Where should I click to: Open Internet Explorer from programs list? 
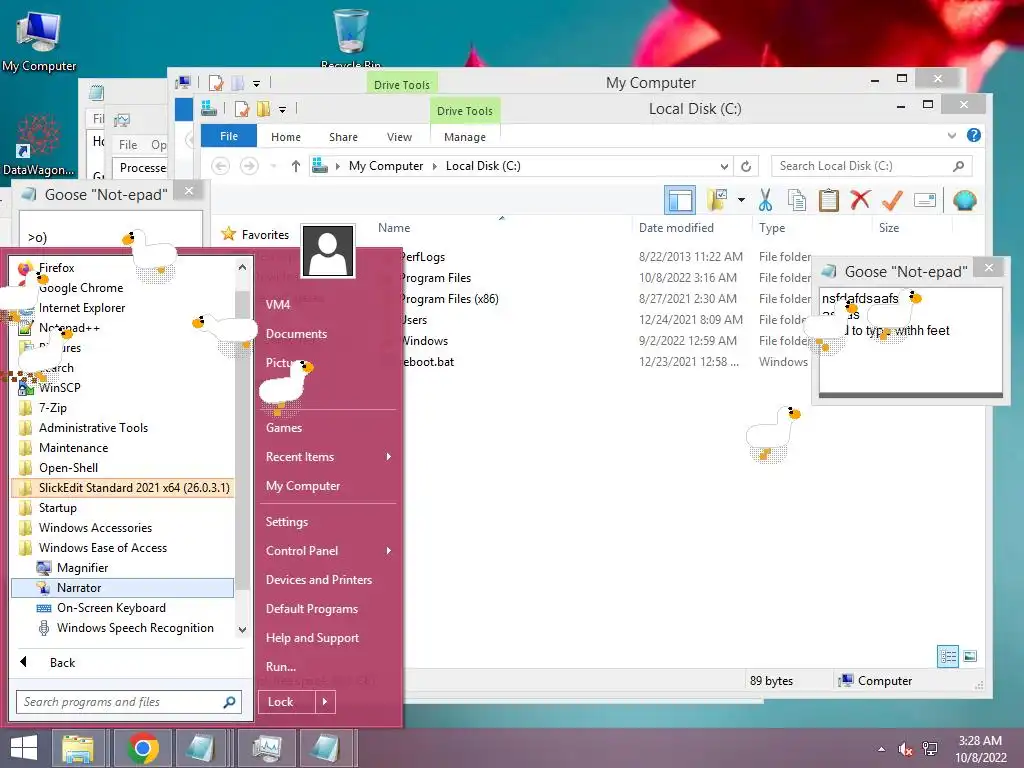[x=122, y=308]
